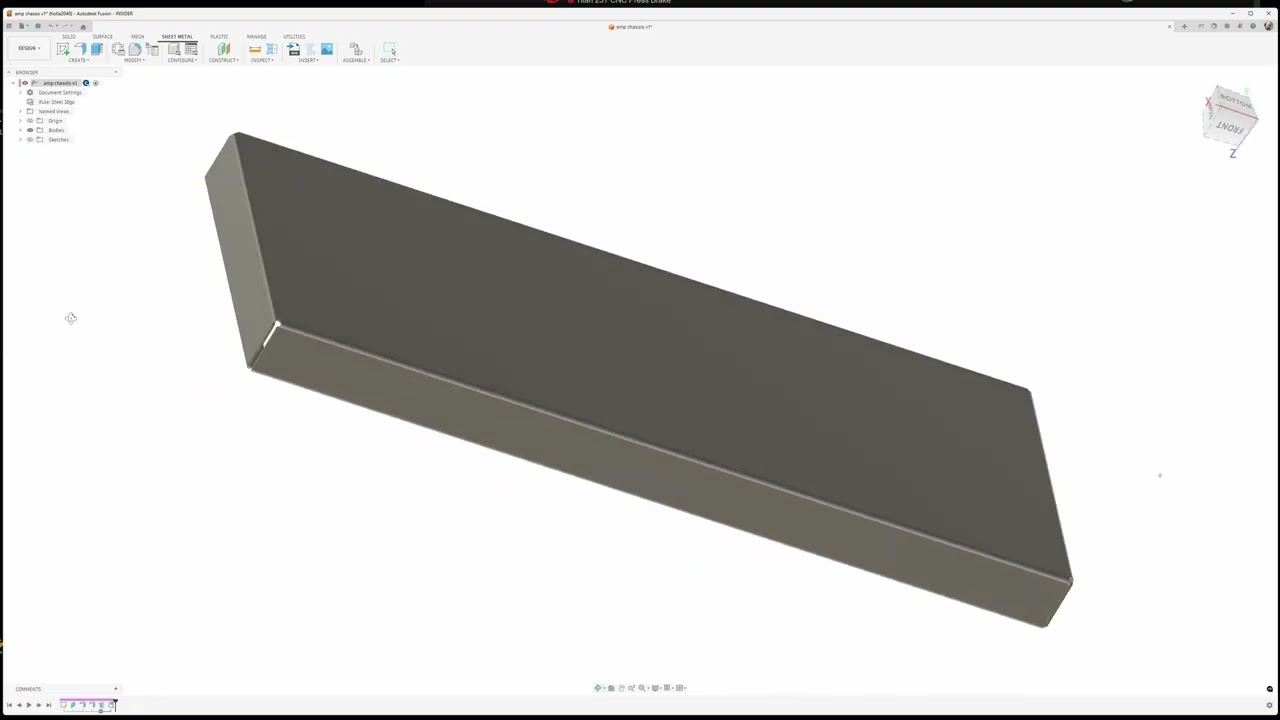Open the Modify dropdown menu

coord(134,60)
